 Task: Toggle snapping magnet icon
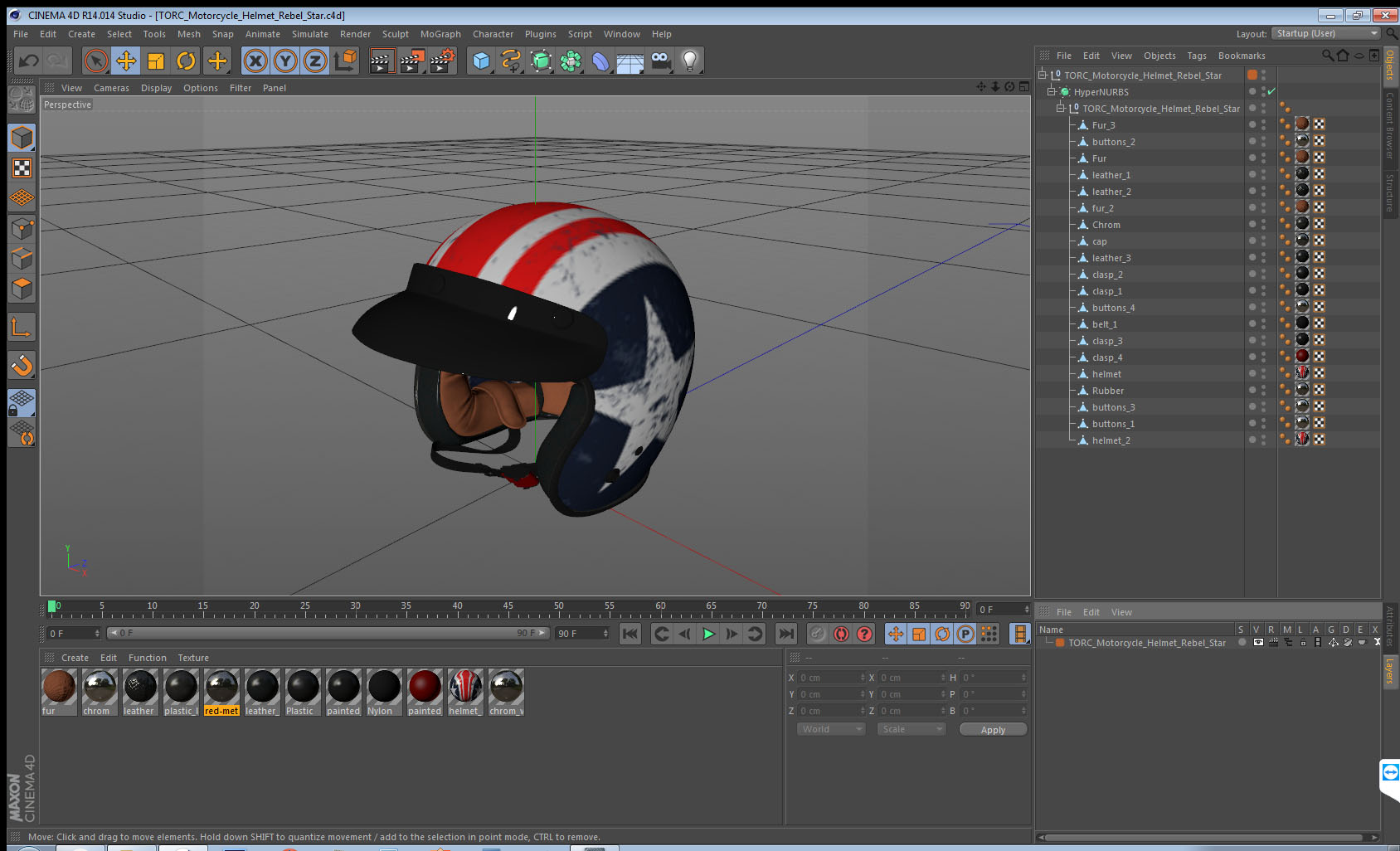[x=22, y=365]
